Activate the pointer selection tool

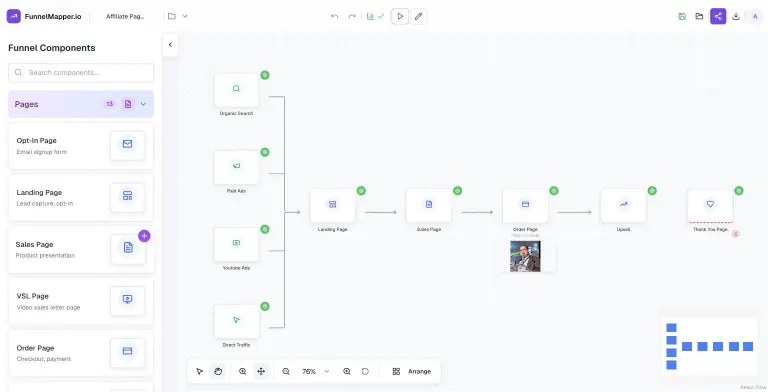coord(199,371)
